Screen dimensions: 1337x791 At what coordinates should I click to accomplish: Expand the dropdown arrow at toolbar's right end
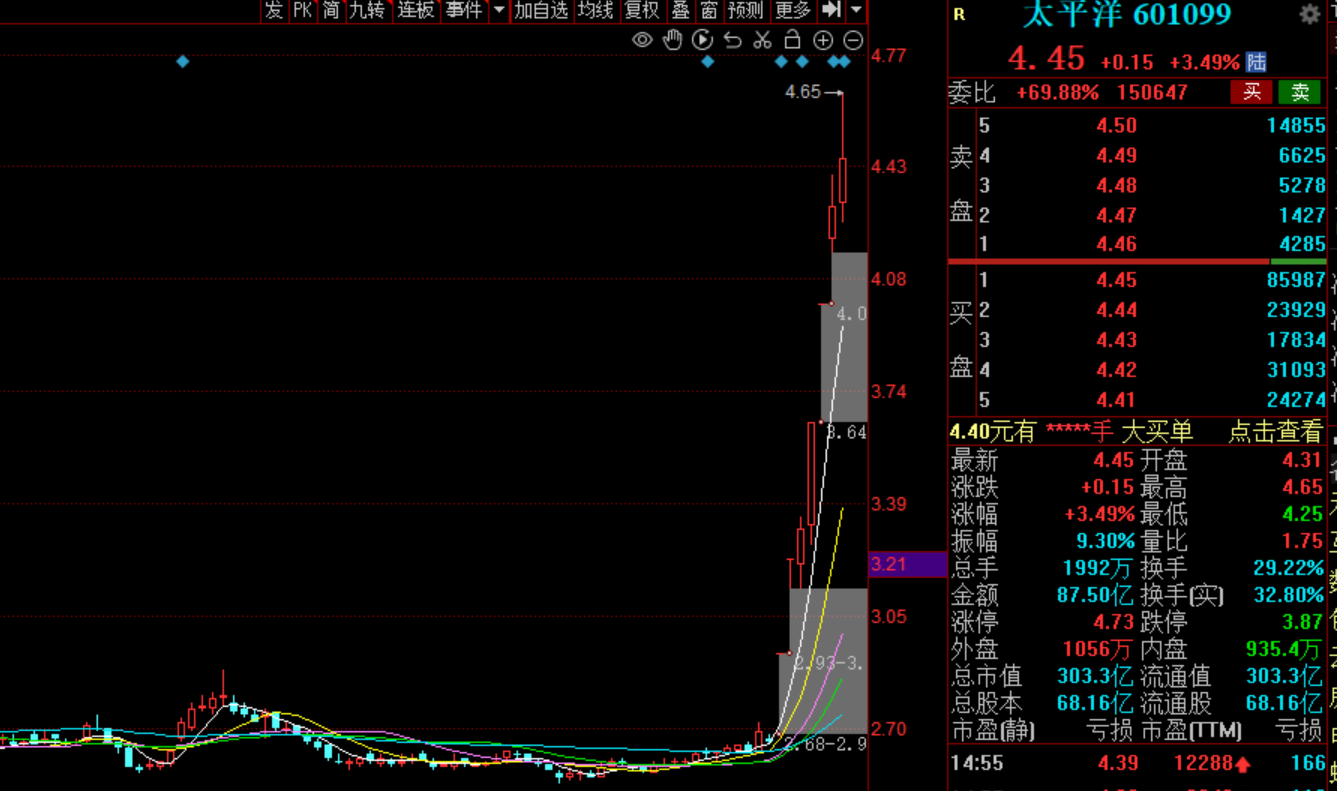(x=856, y=10)
